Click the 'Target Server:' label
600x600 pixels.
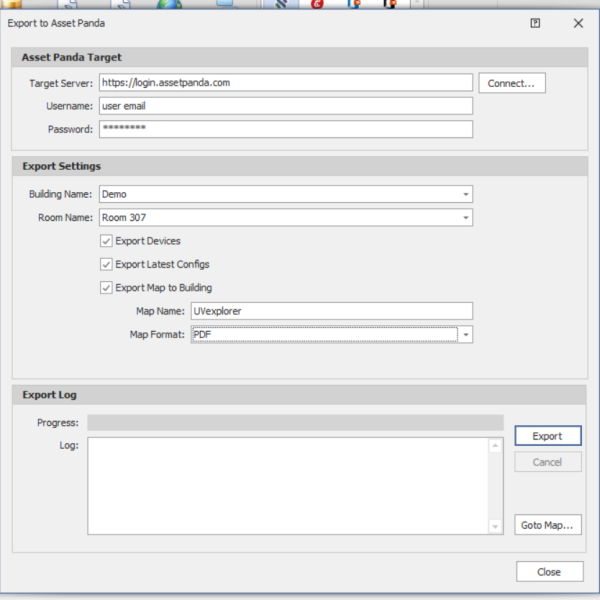[x=61, y=83]
